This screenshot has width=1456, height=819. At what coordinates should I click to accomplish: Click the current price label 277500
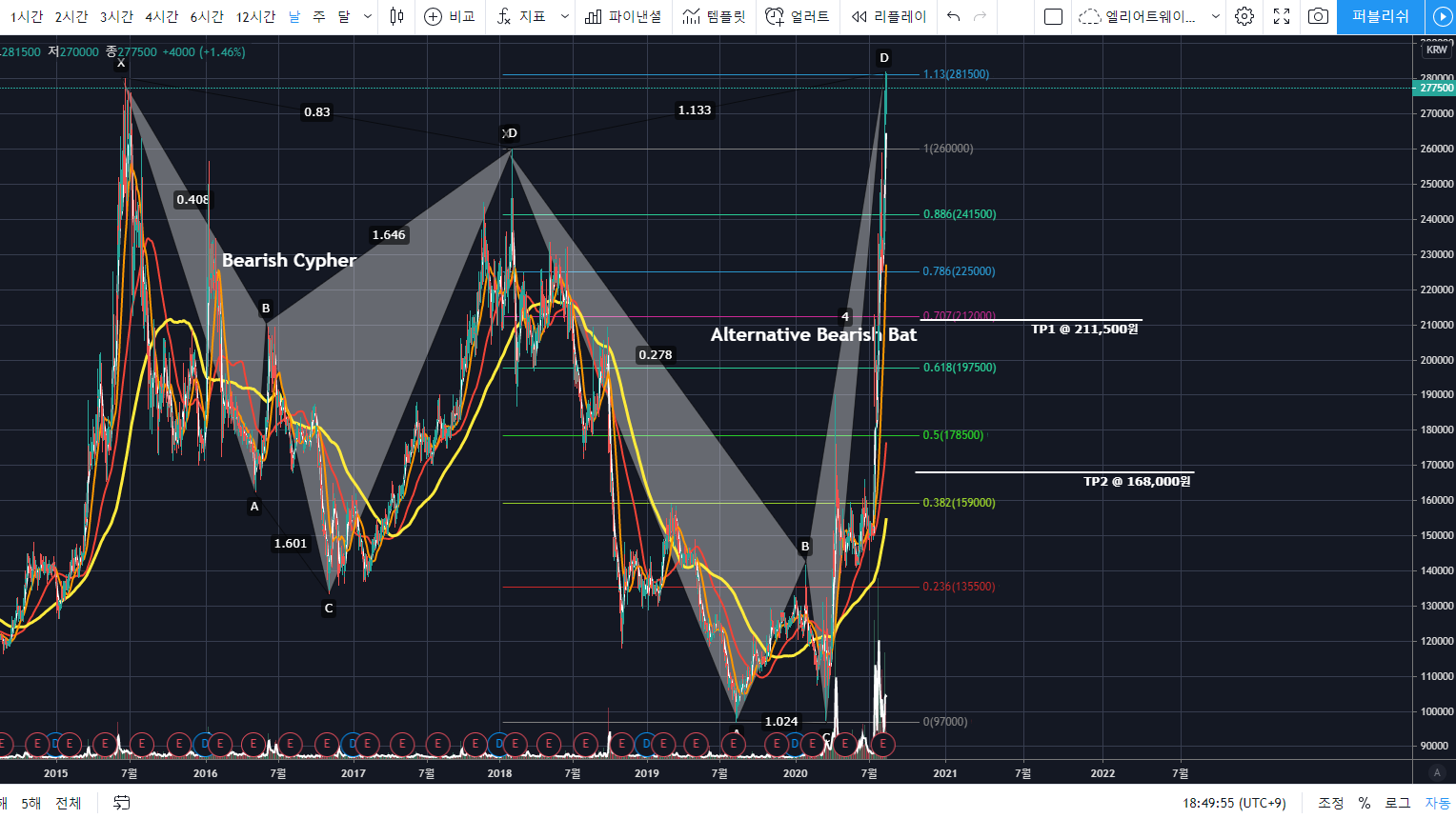pos(1436,88)
